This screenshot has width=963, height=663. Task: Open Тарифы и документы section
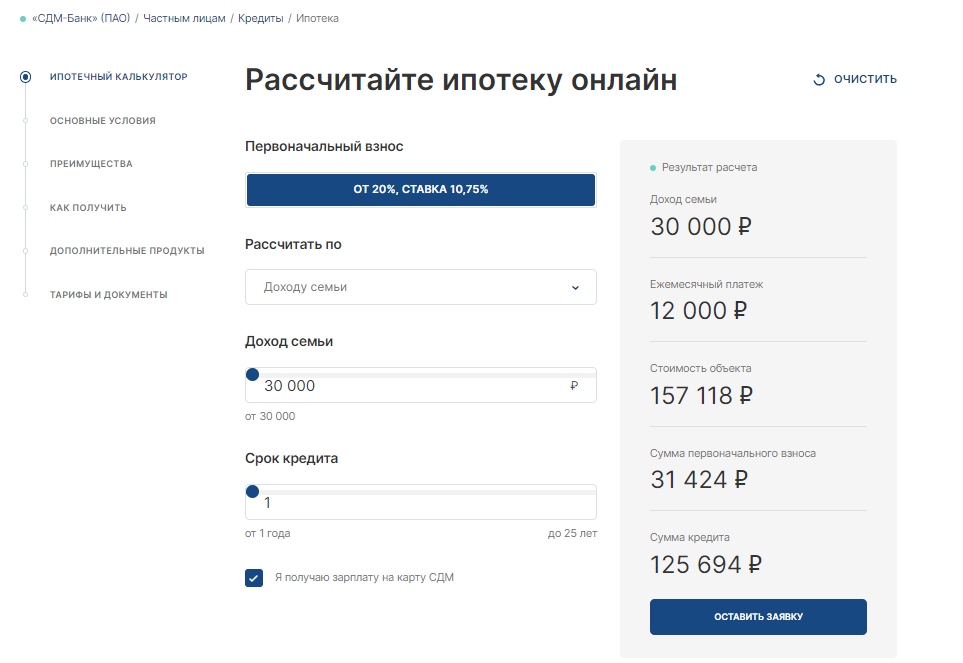point(108,295)
